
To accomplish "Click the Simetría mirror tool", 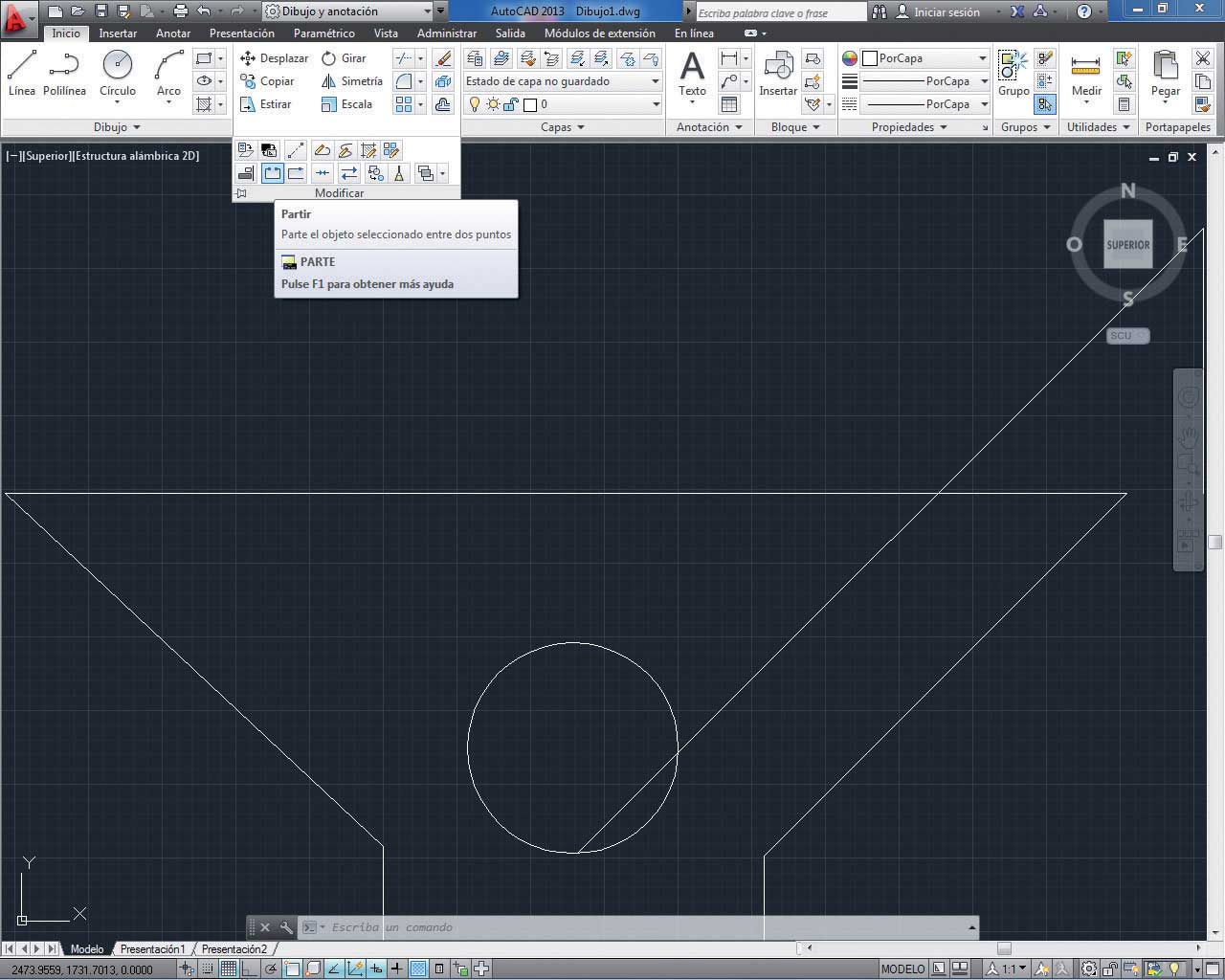I will point(351,81).
